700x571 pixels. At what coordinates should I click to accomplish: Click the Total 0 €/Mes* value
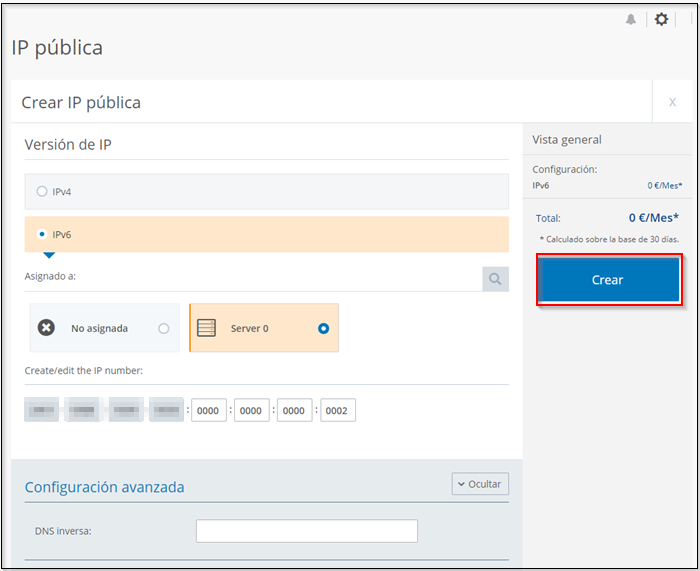(654, 218)
